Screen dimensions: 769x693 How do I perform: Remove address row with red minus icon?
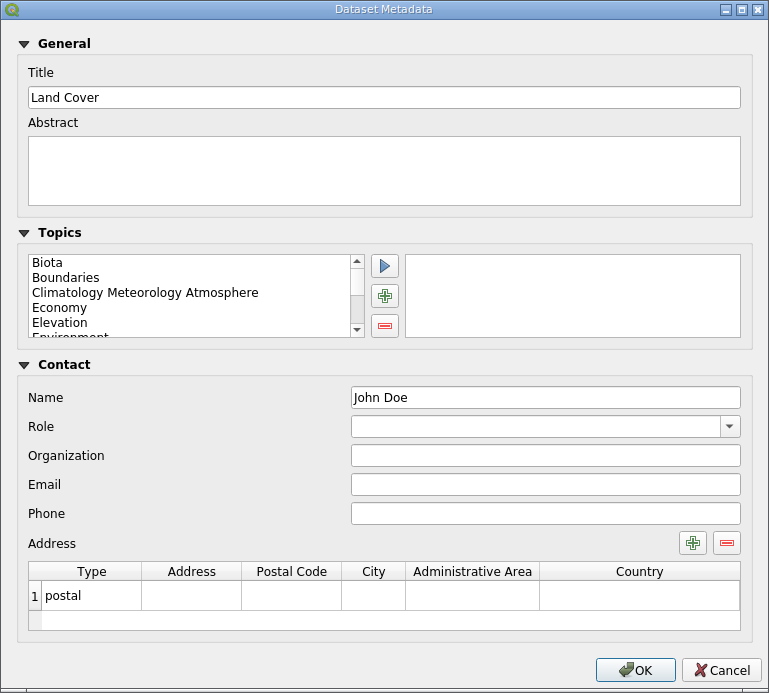(726, 543)
